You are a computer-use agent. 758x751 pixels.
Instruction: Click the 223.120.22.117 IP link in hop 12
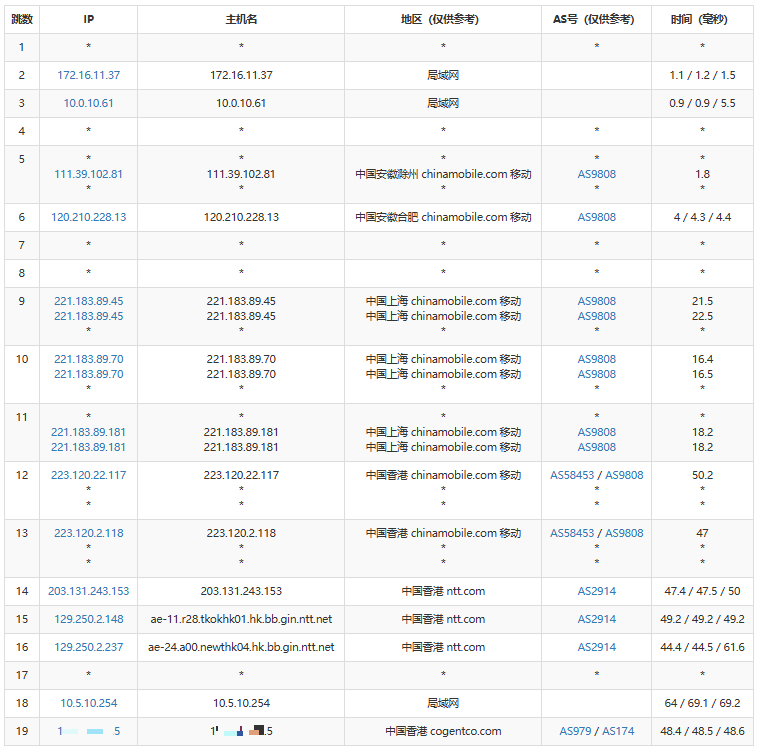tap(89, 475)
